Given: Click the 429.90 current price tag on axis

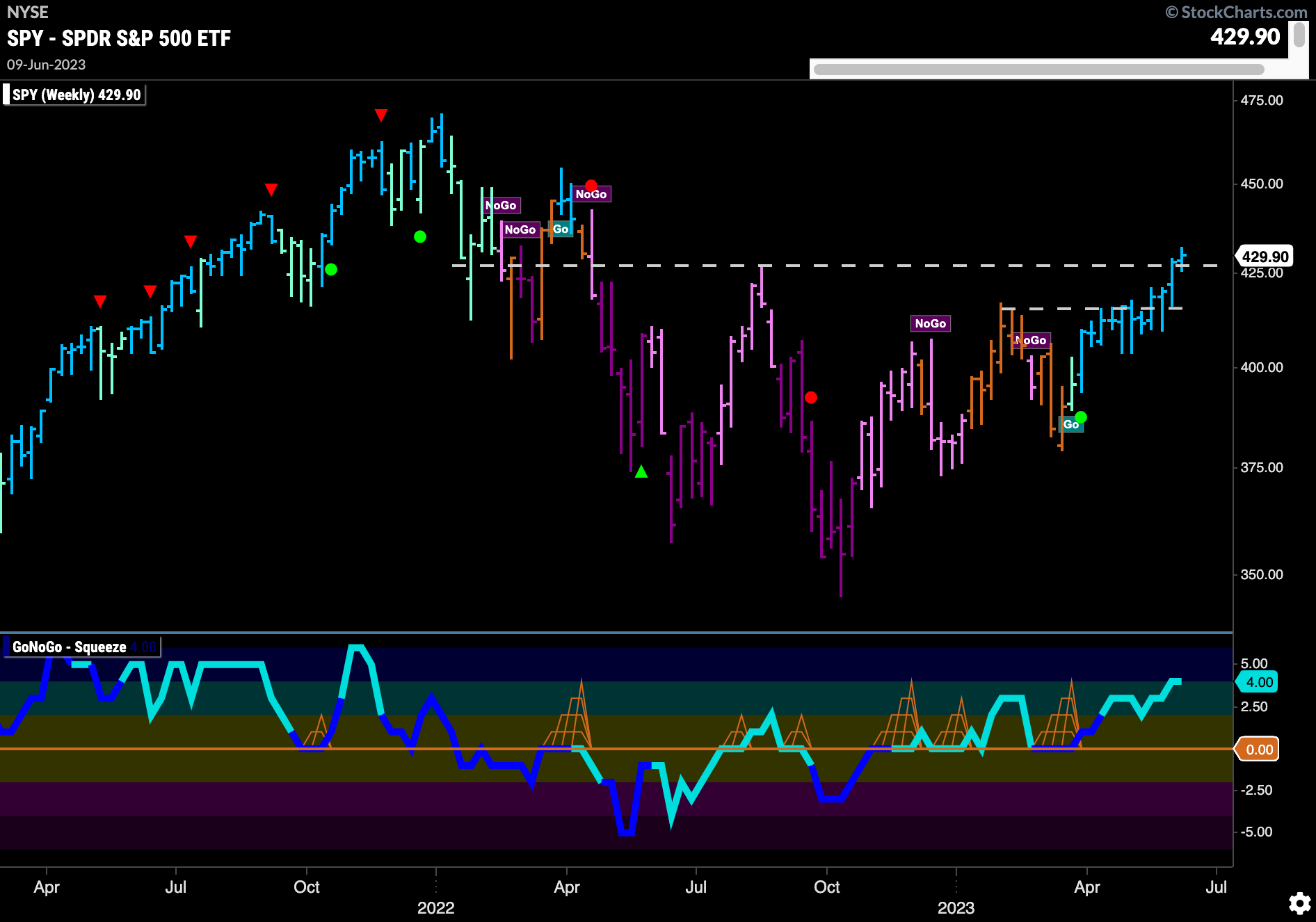Looking at the screenshot, I should pyautogui.click(x=1265, y=257).
